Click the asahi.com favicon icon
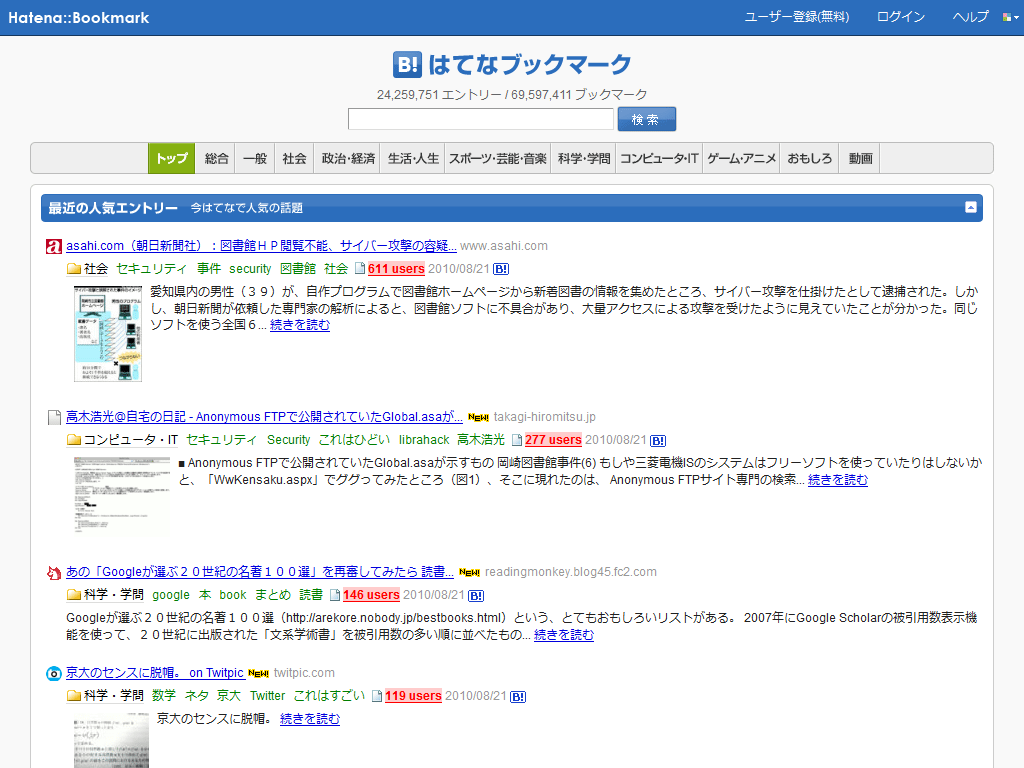 [x=54, y=246]
